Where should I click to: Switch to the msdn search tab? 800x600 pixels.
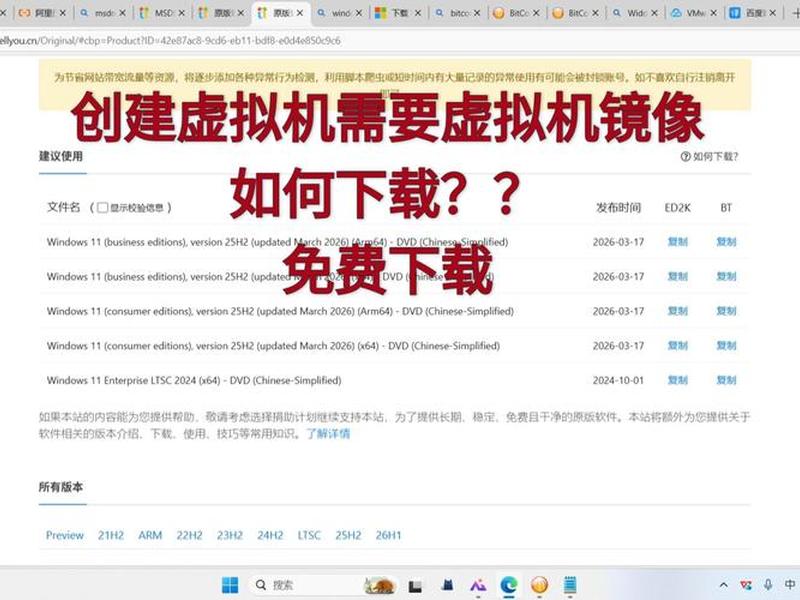102,13
